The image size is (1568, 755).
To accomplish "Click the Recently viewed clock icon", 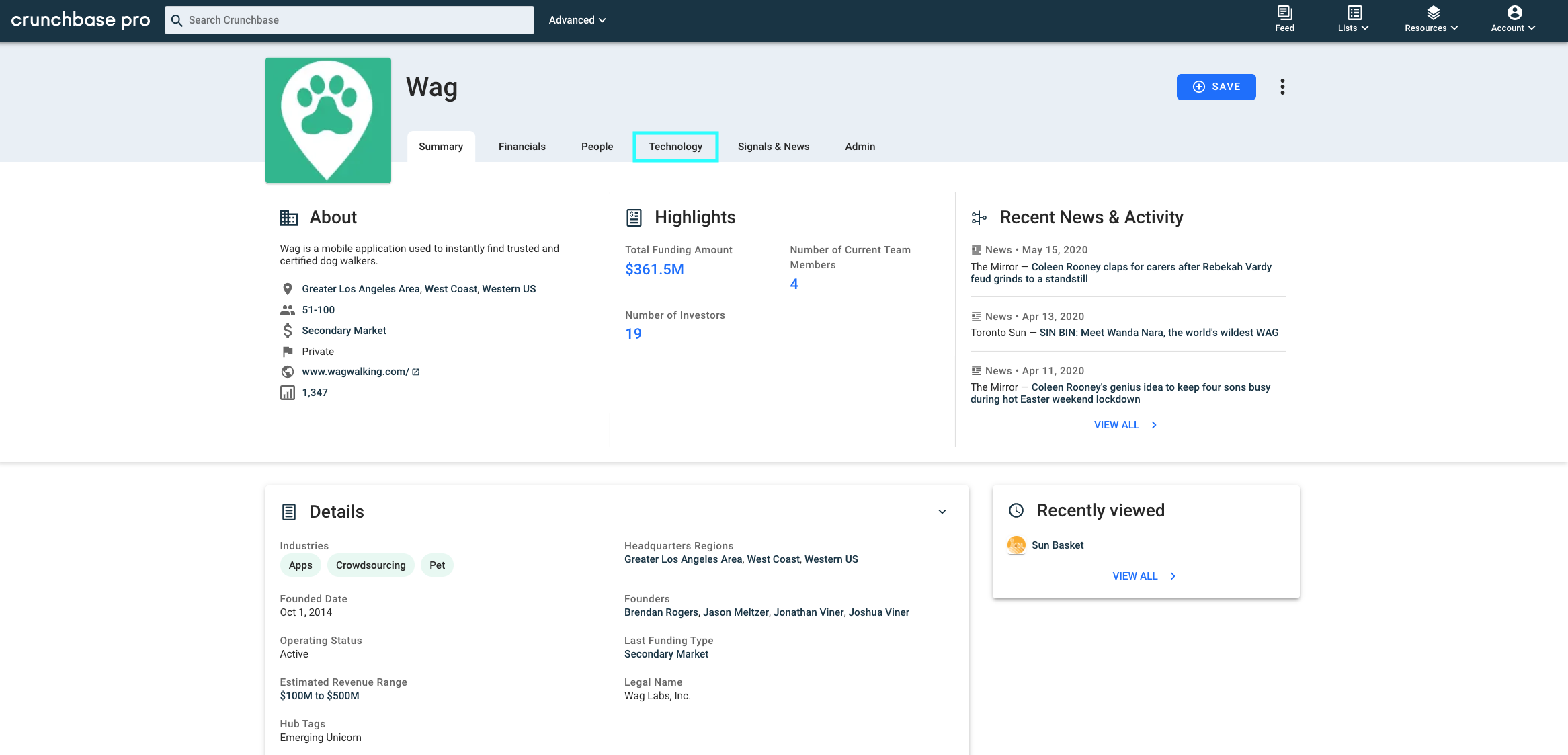I will pos(1016,510).
